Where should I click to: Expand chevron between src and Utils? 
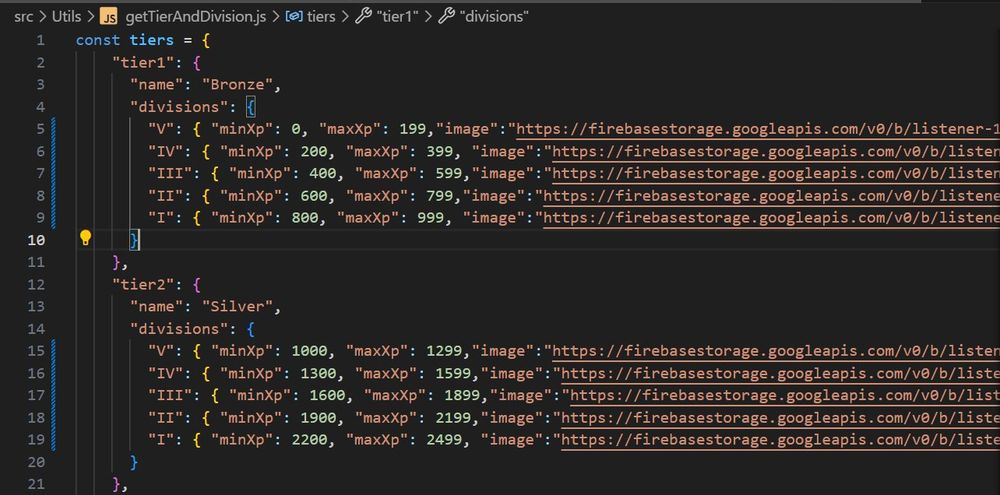(43, 17)
